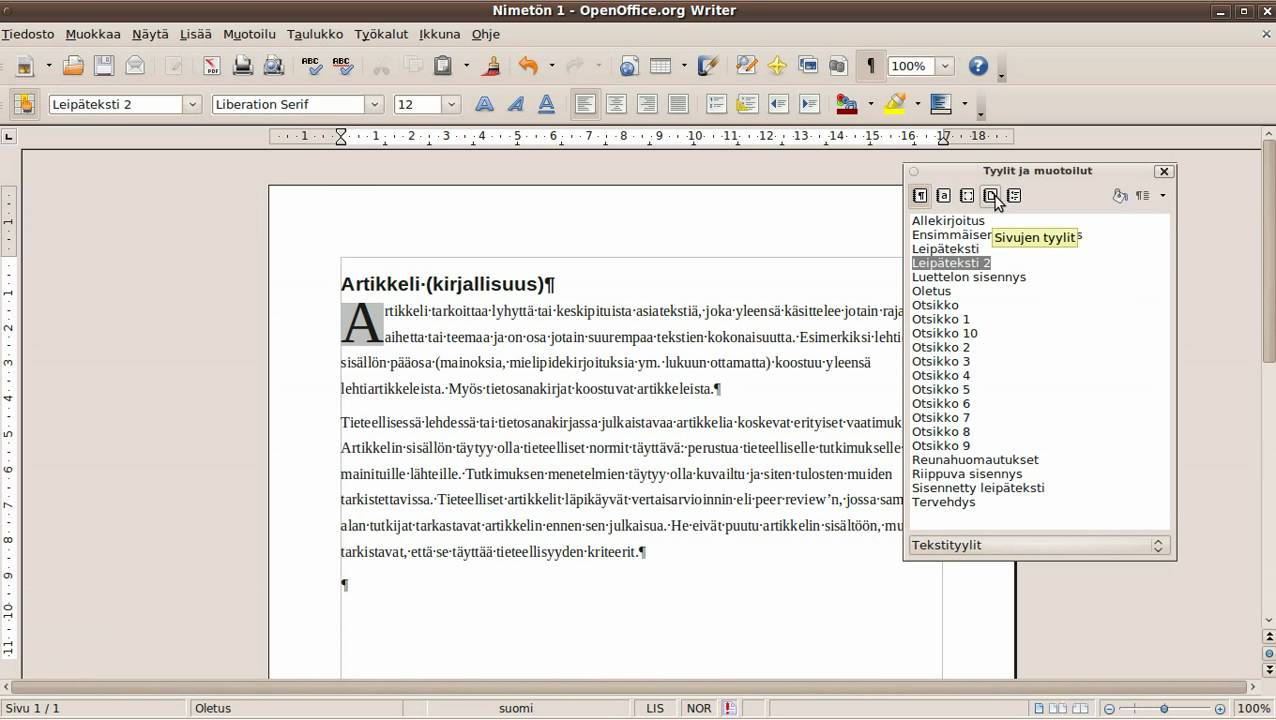Screen dimensions: 1276x720
Task: Open the font color dropdown arrow
Action: coord(870,104)
